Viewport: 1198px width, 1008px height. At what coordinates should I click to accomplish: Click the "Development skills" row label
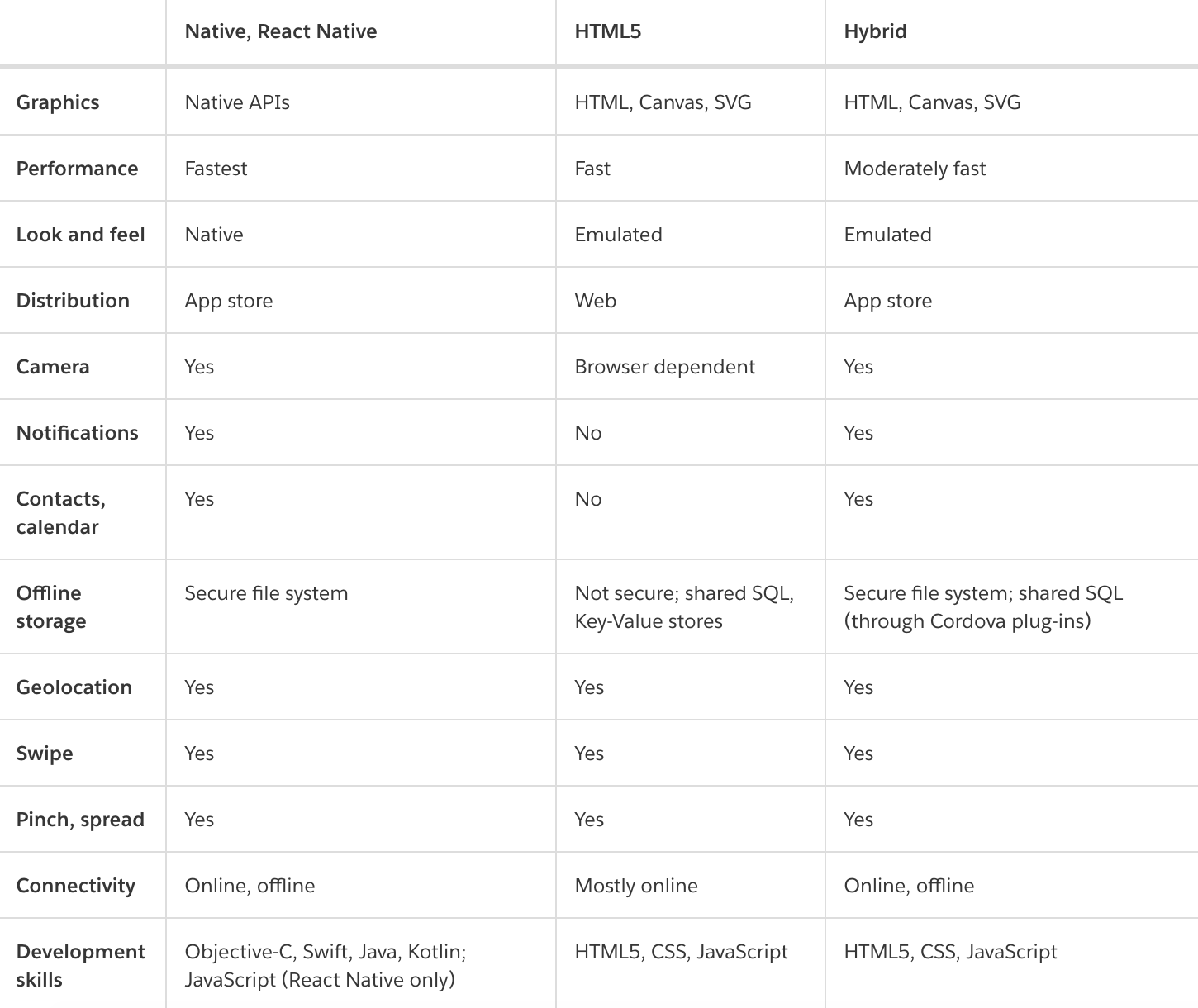[x=80, y=965]
